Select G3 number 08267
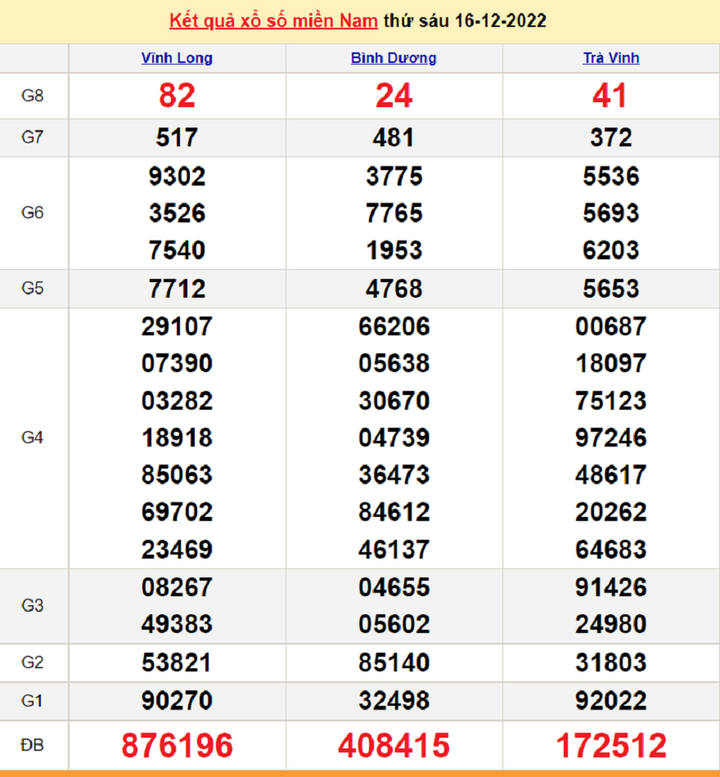This screenshot has width=720, height=777. 177,587
